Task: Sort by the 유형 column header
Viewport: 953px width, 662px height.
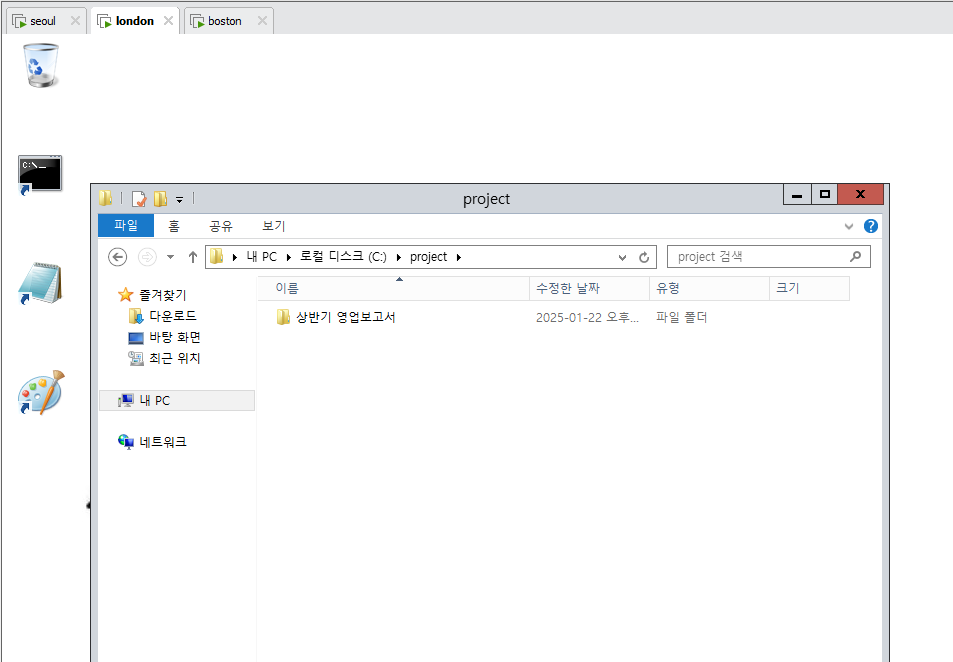Action: click(709, 289)
